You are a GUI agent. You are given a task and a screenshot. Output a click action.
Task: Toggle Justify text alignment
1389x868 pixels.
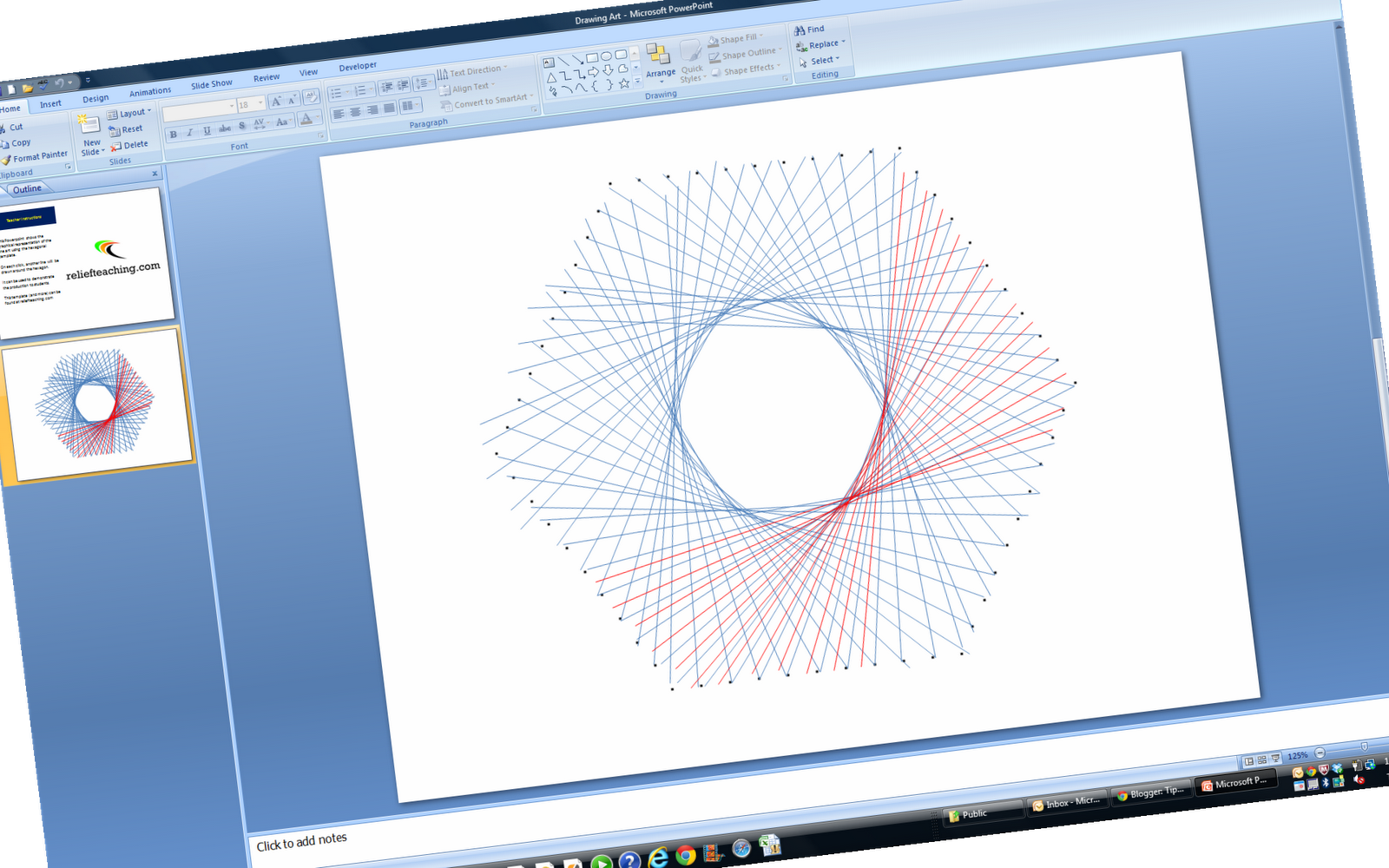390,108
